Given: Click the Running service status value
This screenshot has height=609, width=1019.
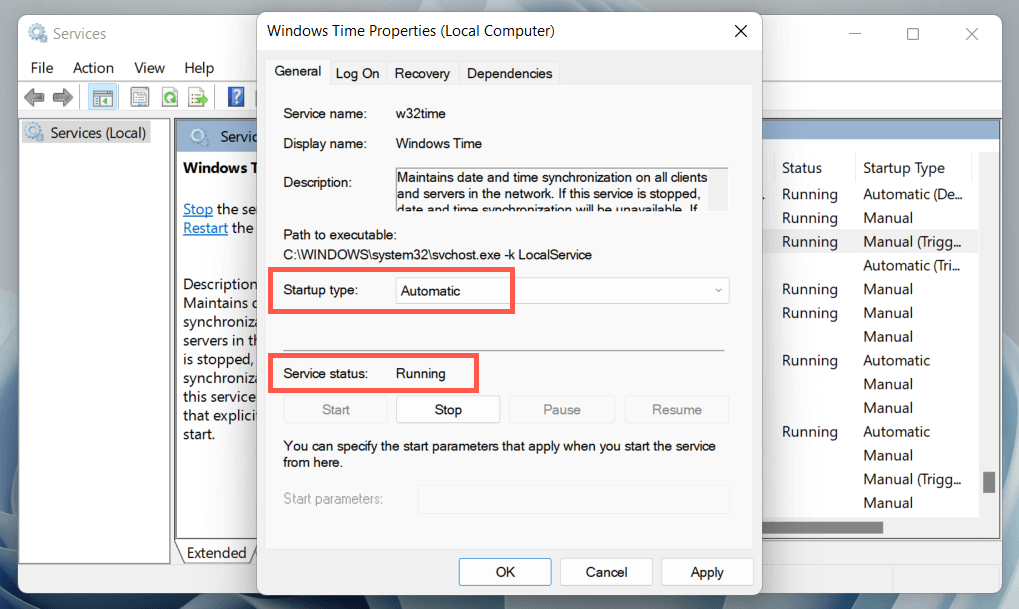Looking at the screenshot, I should pyautogui.click(x=420, y=374).
